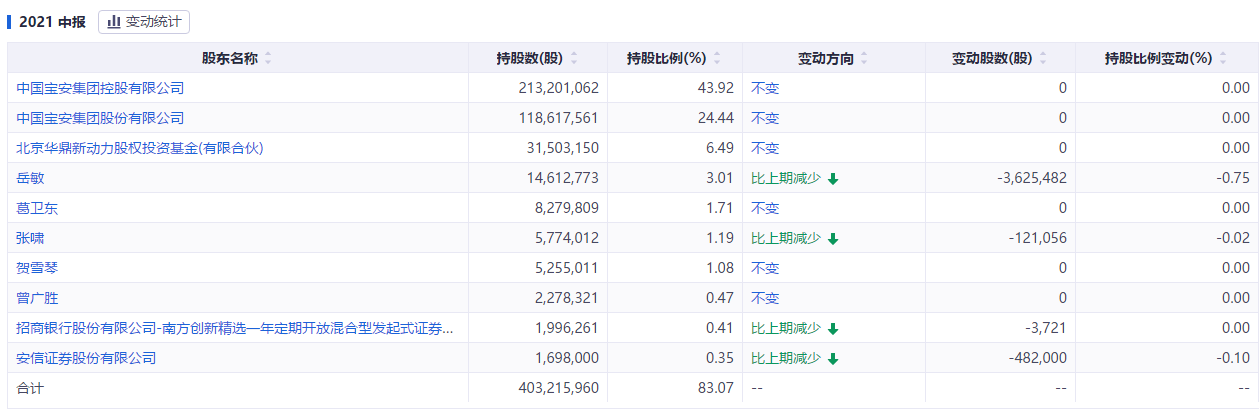Select ratio change -0.10 cell
Viewport: 1259px width, 410px height.
pyautogui.click(x=1234, y=358)
